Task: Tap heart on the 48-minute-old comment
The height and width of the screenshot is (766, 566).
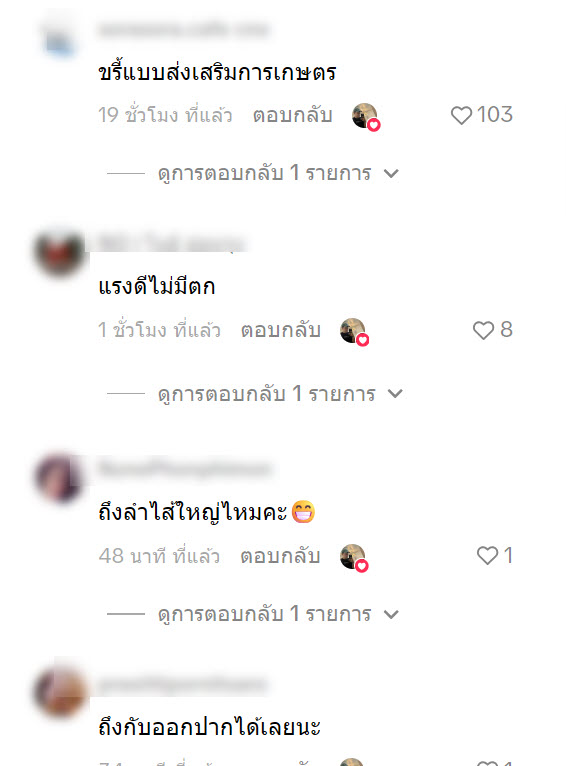Action: [x=487, y=555]
